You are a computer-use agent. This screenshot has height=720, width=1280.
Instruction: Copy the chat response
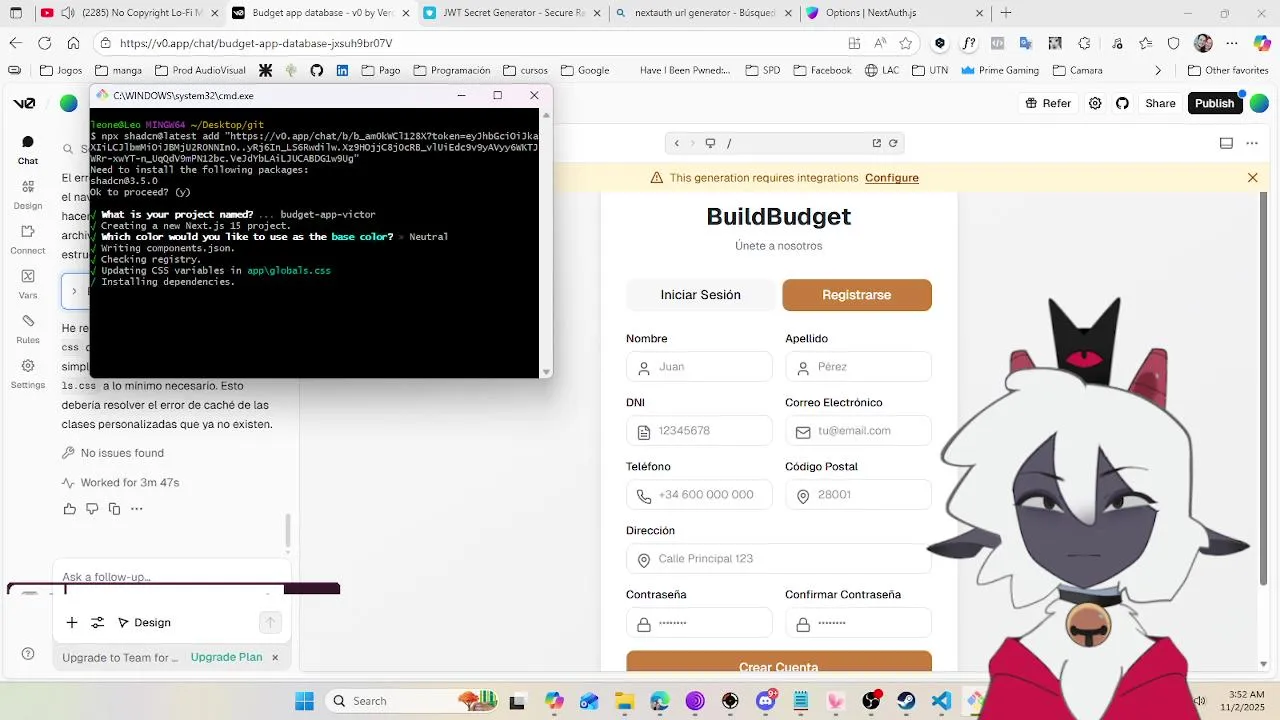(x=114, y=509)
